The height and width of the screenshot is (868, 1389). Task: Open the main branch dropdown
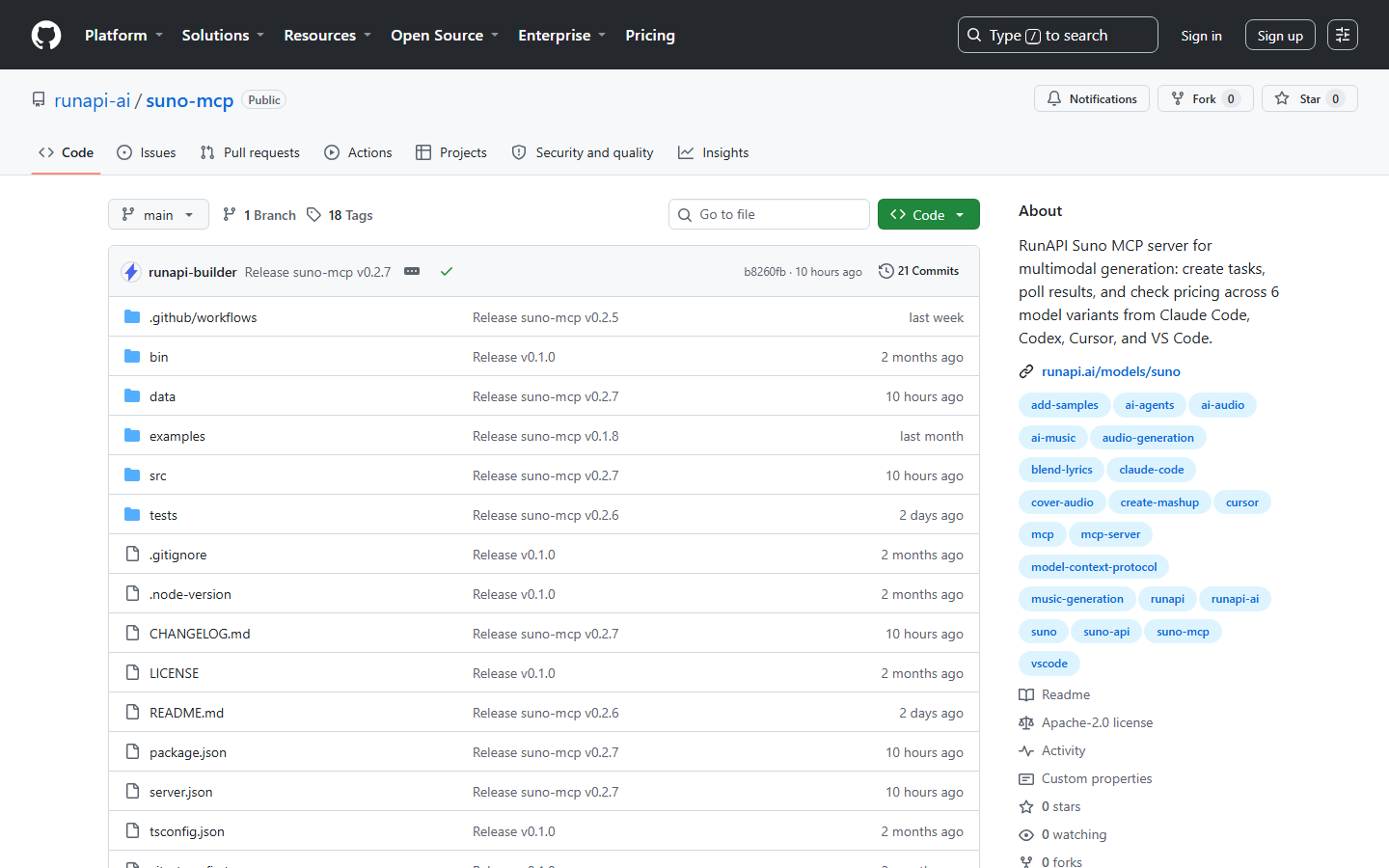point(158,214)
